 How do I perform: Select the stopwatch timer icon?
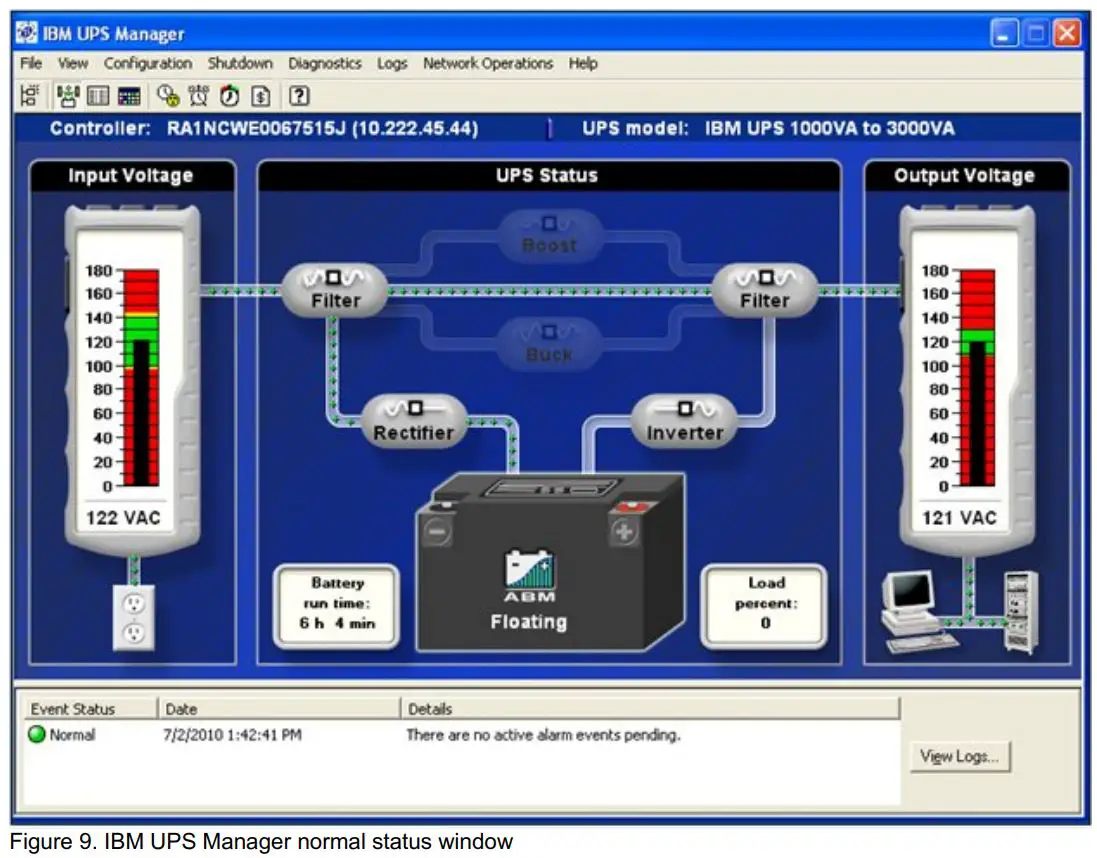coord(229,96)
